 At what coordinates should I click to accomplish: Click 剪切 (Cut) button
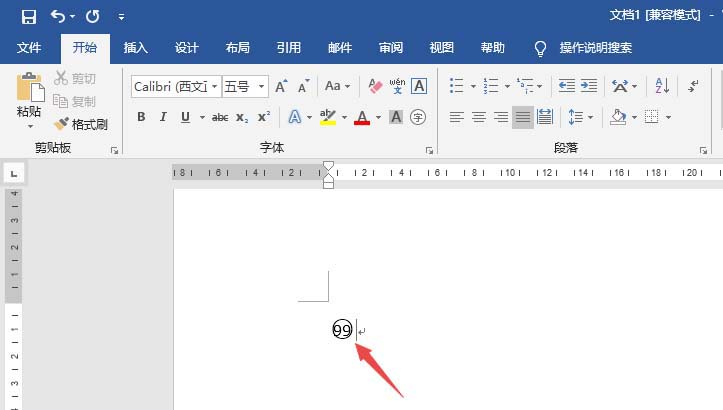pyautogui.click(x=75, y=78)
